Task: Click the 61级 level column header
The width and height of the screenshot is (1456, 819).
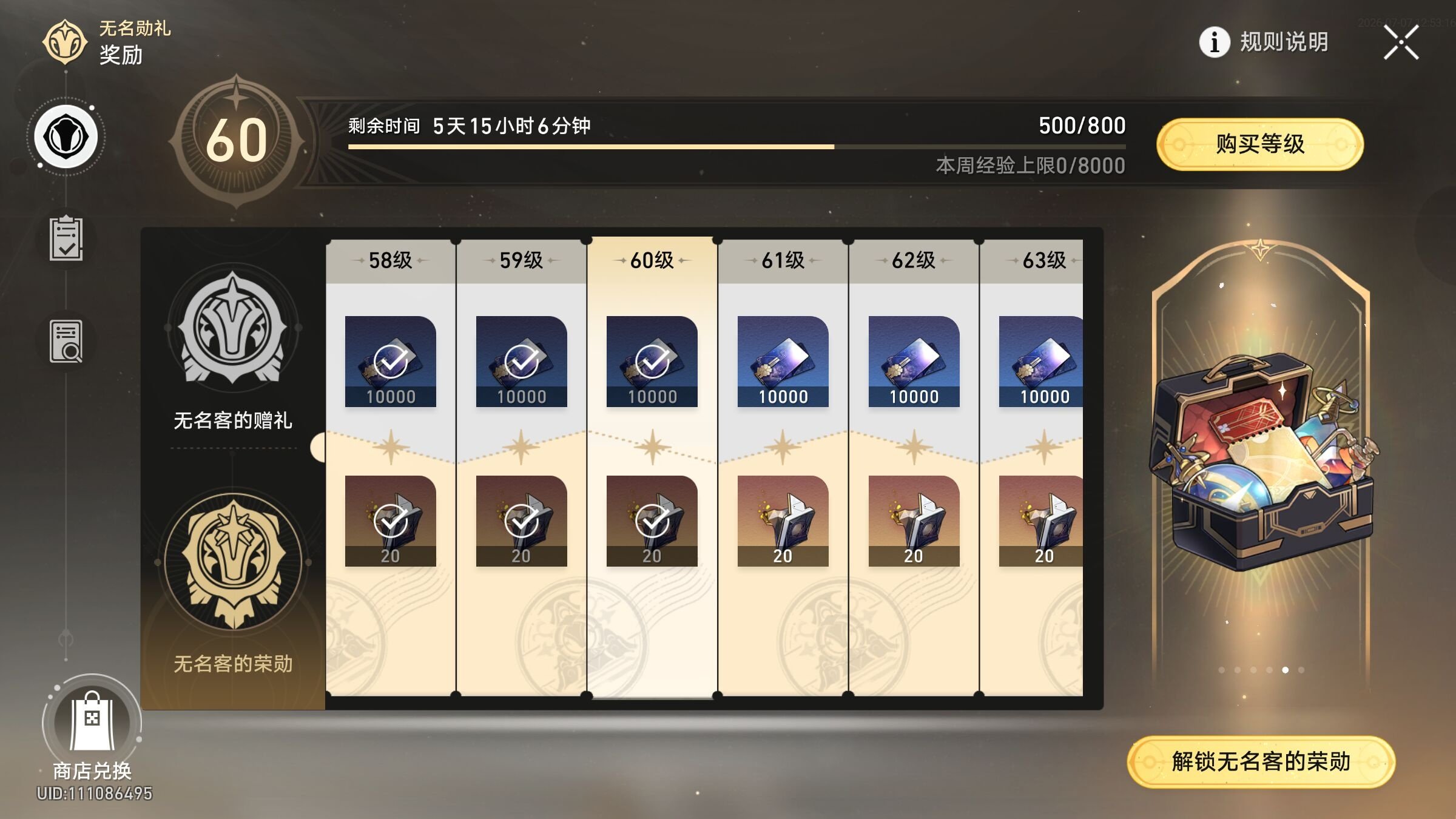Action: tap(783, 261)
